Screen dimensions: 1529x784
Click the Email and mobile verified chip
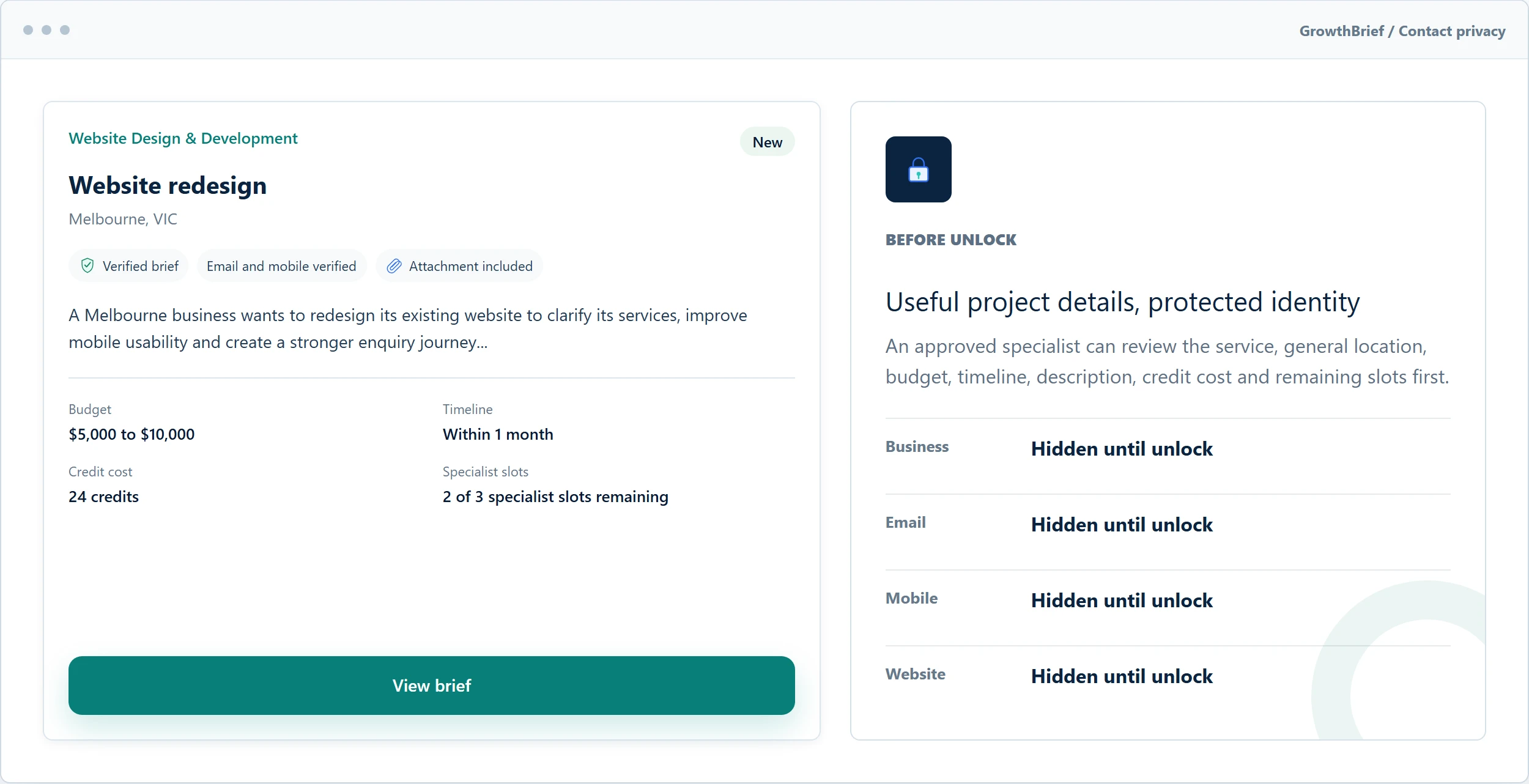click(x=281, y=266)
